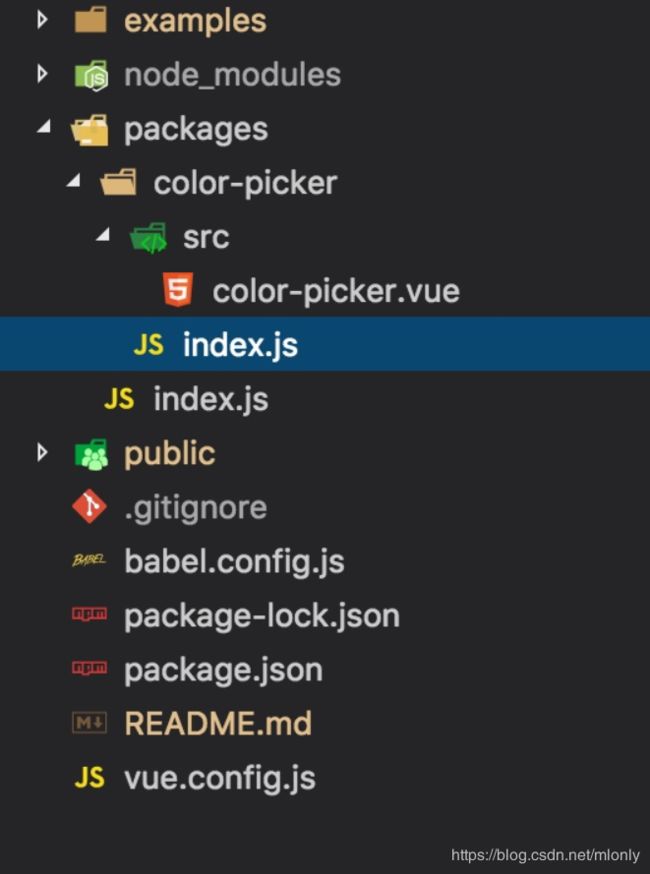Click the node_modules folder icon
Screen dimensions: 650x874
click(91, 75)
